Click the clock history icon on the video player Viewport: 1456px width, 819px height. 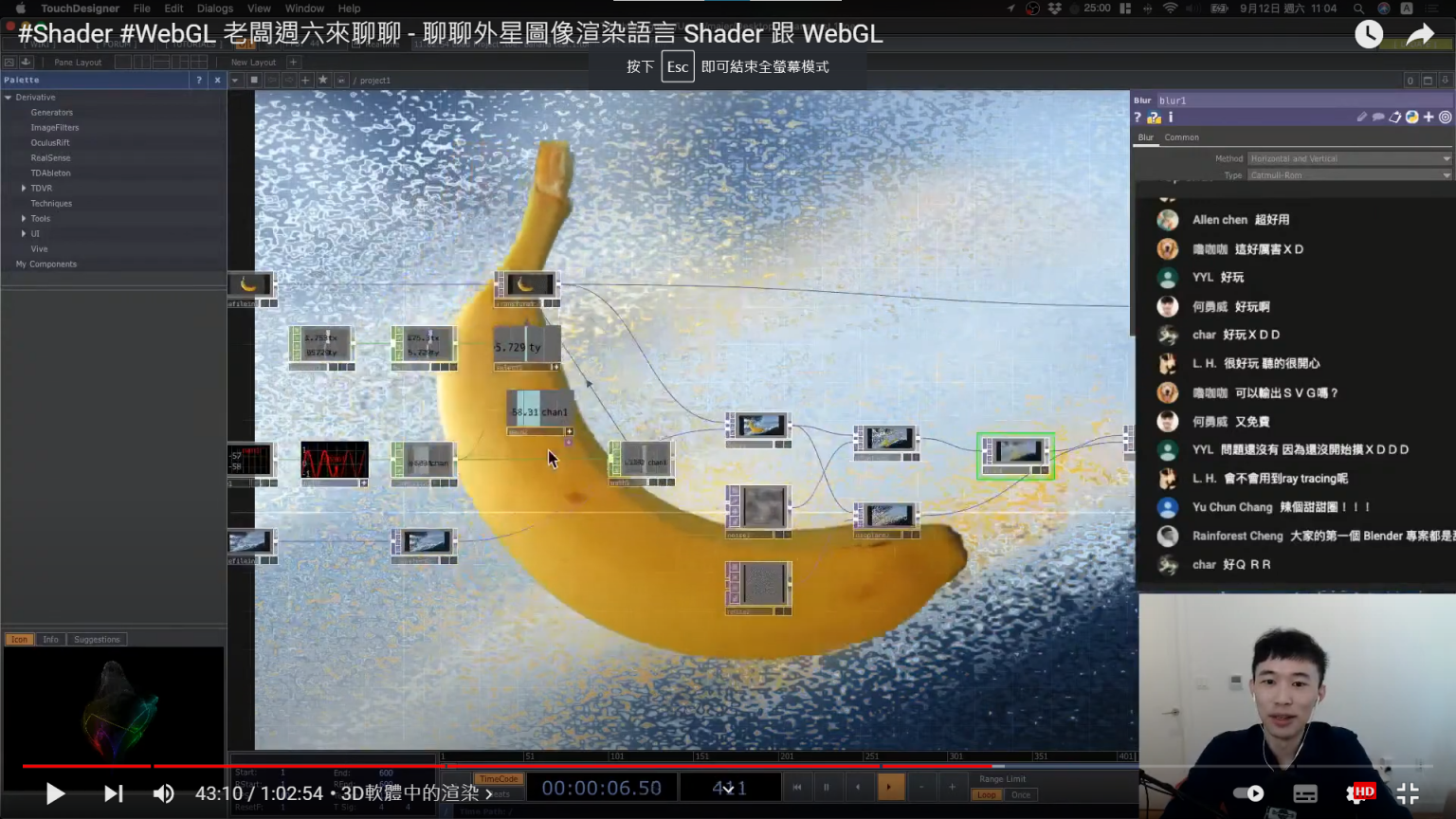(1368, 34)
